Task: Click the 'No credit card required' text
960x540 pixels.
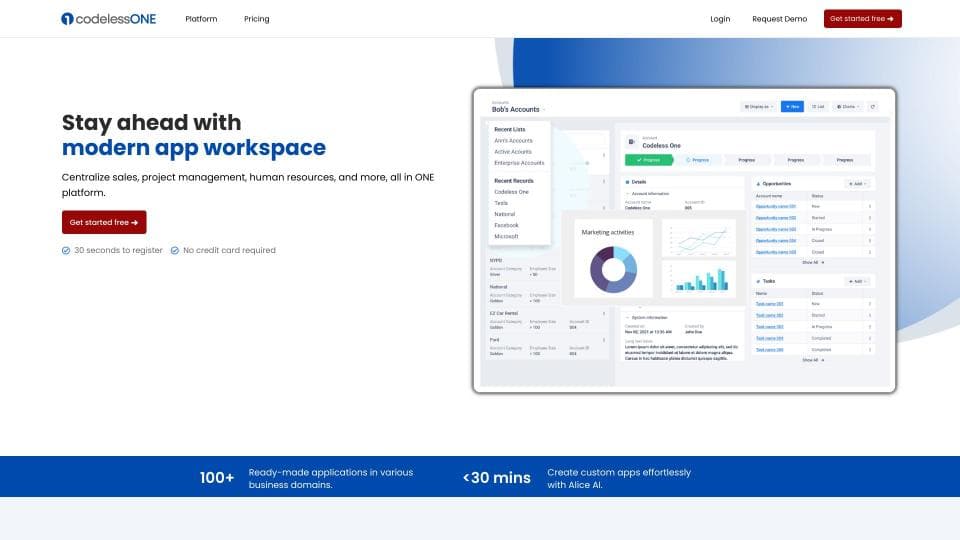Action: click(229, 250)
